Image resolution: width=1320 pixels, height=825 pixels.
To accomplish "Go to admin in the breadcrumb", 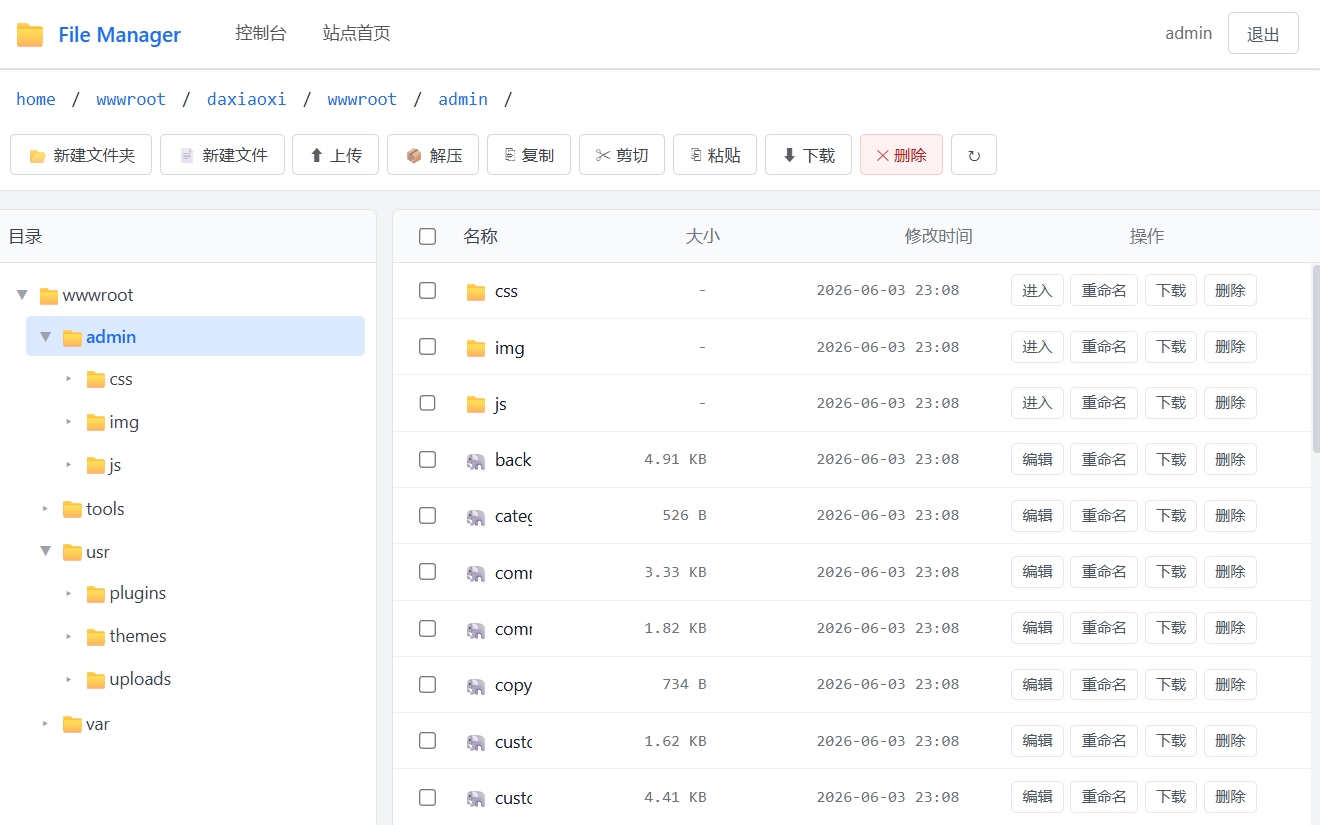I will point(463,99).
